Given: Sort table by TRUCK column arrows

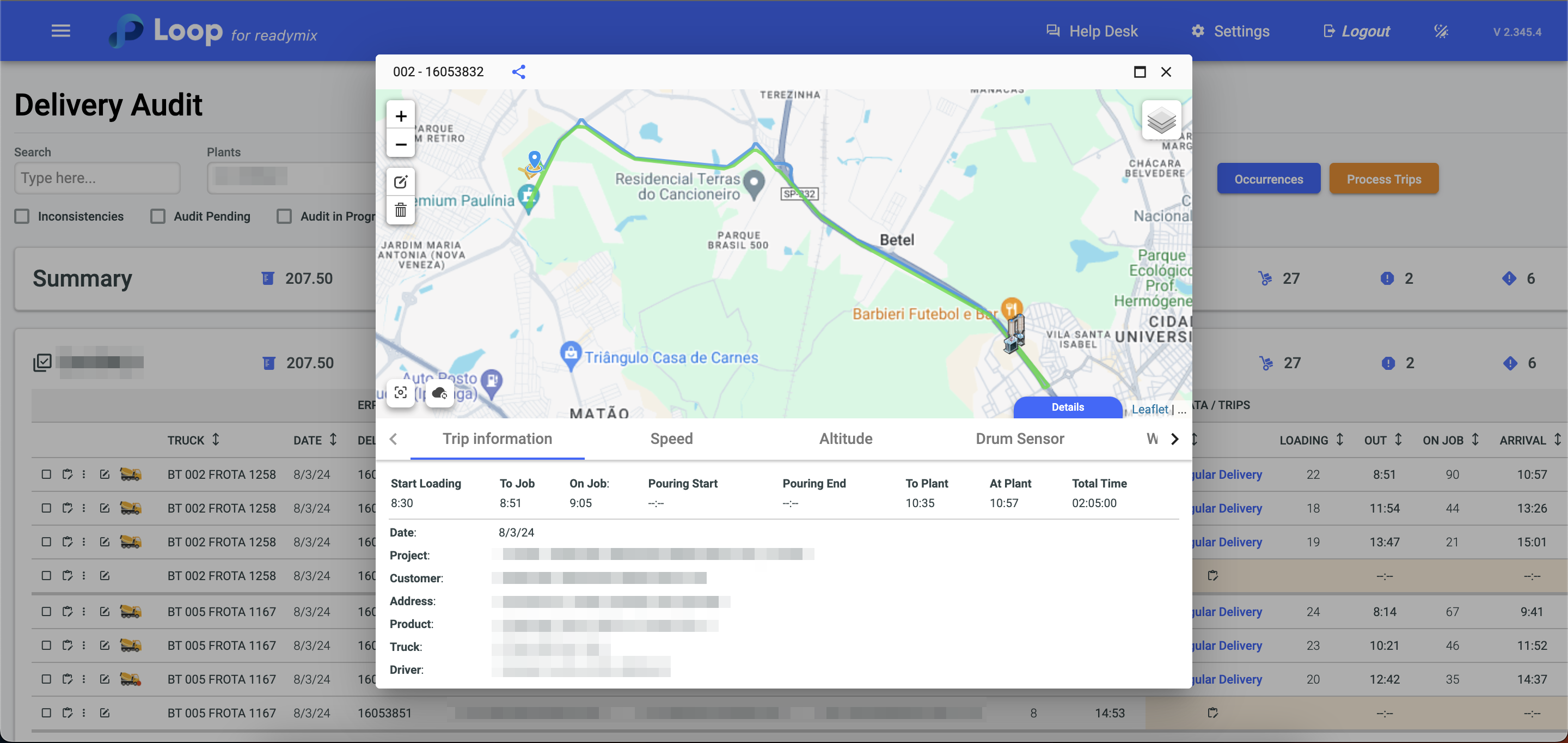Looking at the screenshot, I should tap(216, 439).
